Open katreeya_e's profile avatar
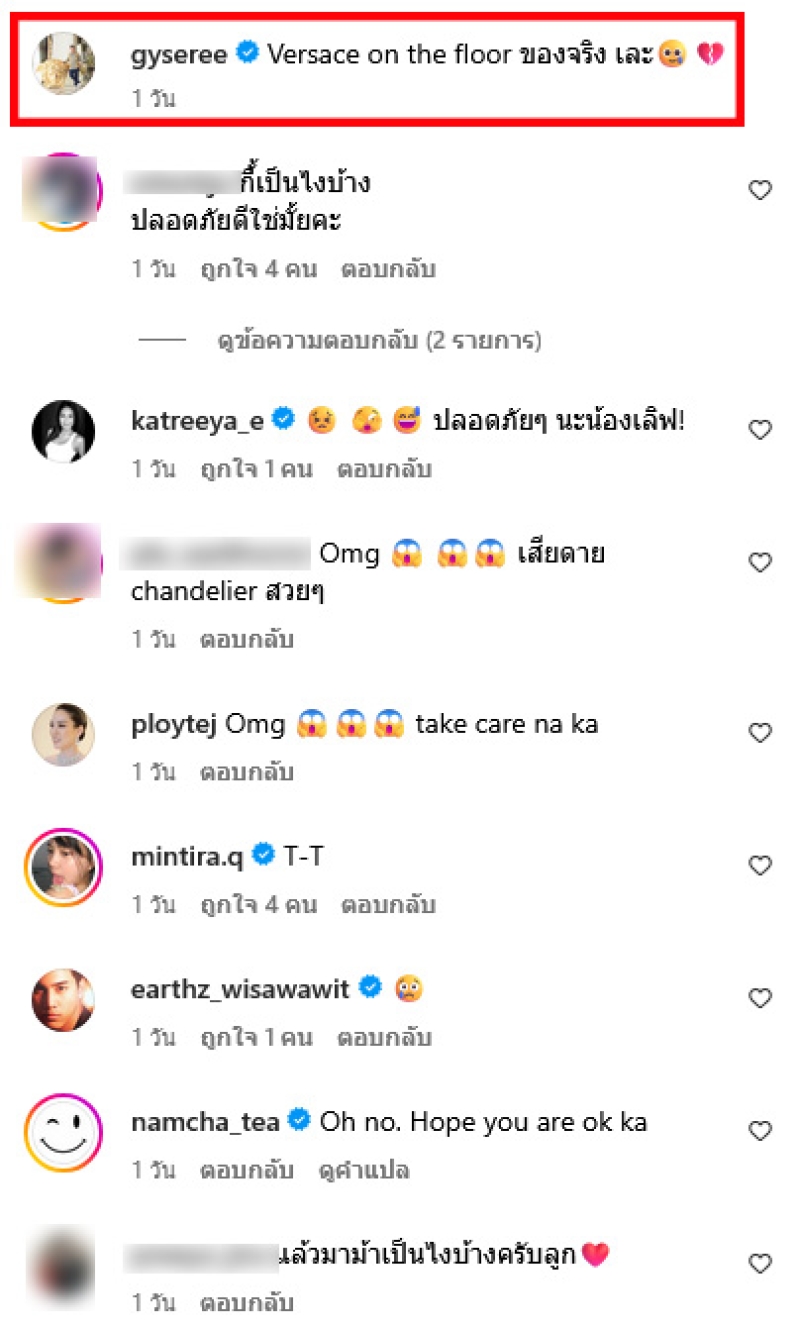 pos(64,431)
